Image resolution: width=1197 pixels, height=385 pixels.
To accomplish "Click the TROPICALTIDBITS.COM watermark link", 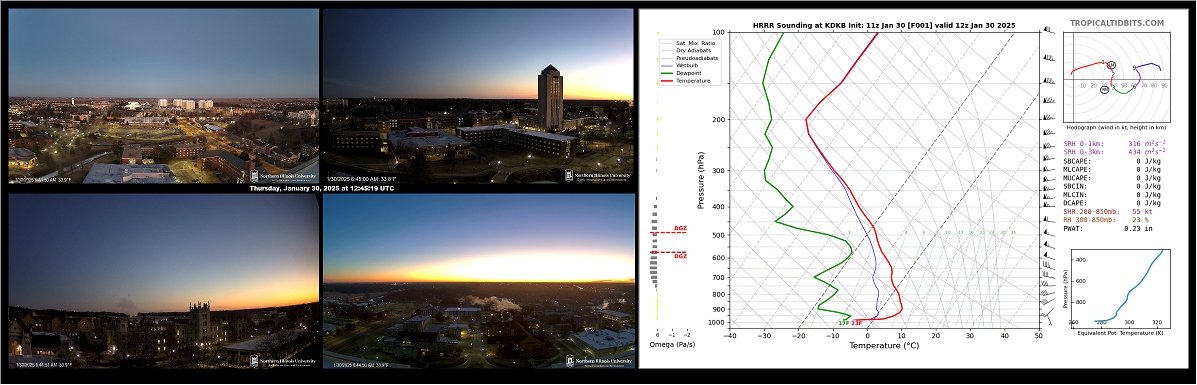I will [1116, 24].
